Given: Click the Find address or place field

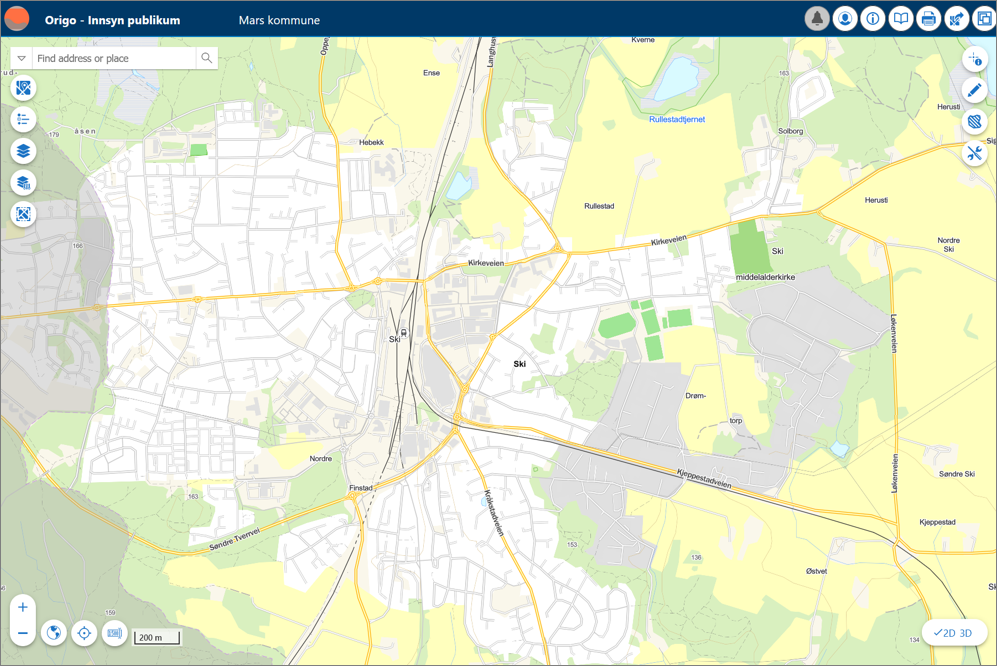Looking at the screenshot, I should [x=114, y=59].
